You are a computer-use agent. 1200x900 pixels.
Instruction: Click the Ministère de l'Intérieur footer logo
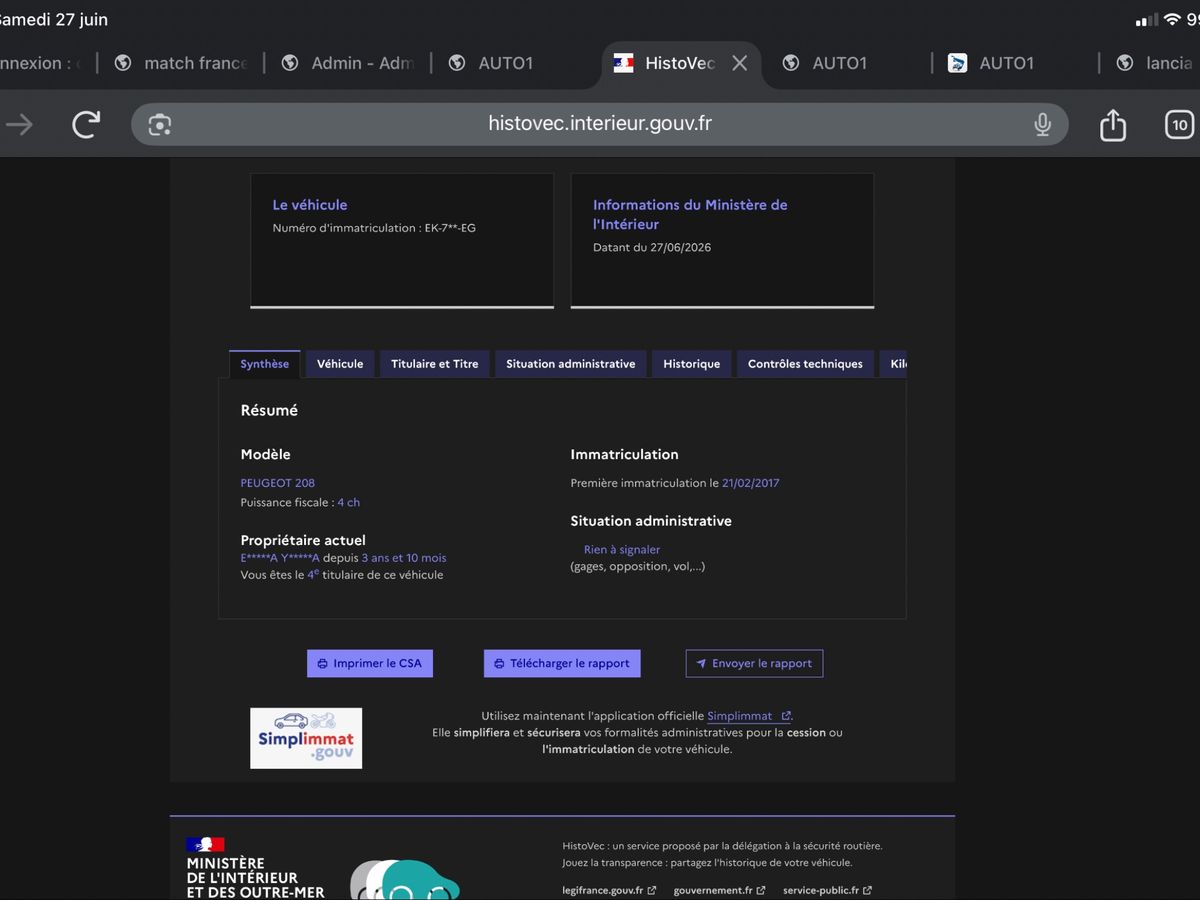[x=255, y=868]
